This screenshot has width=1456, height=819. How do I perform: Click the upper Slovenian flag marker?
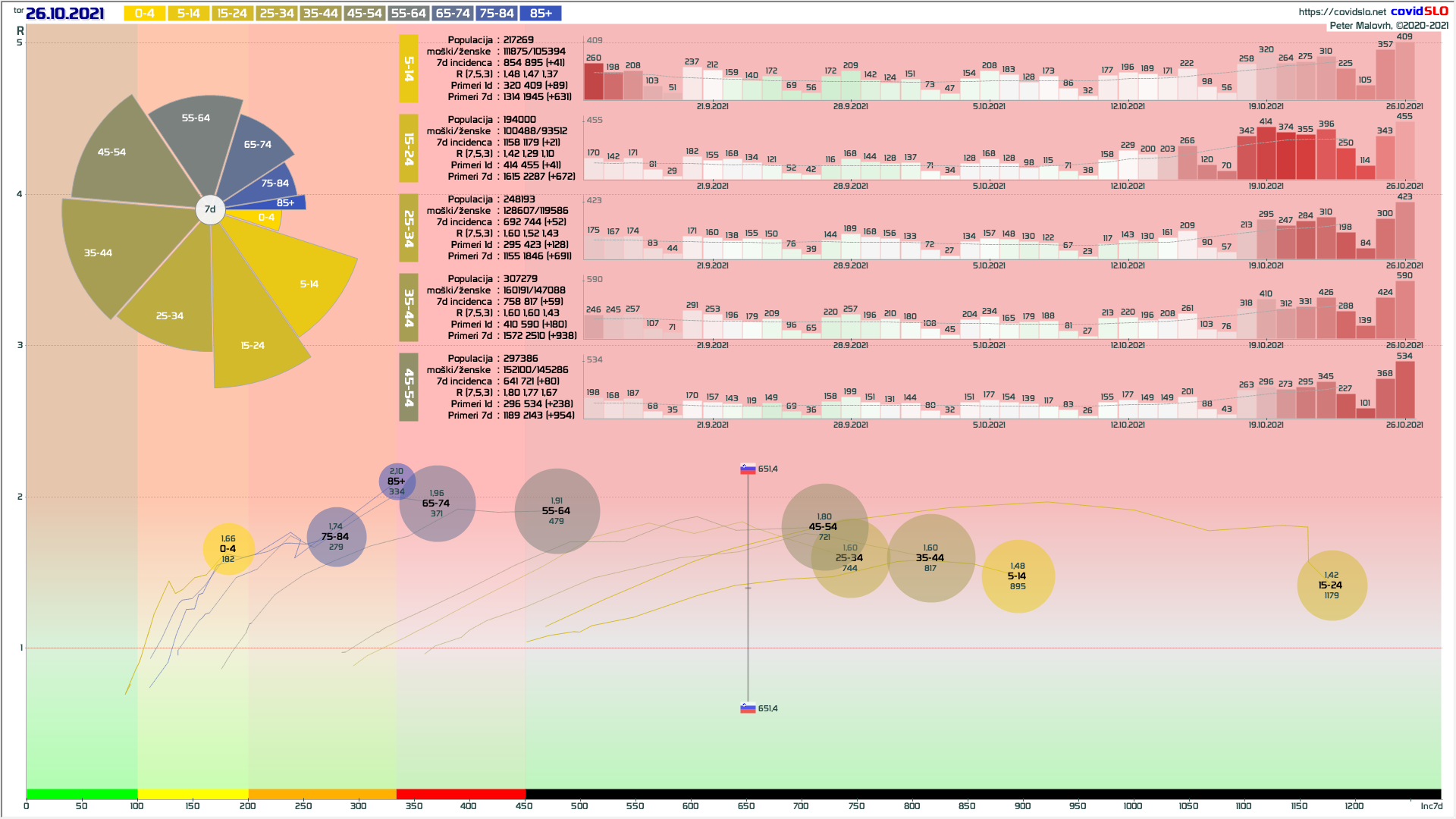pyautogui.click(x=748, y=469)
